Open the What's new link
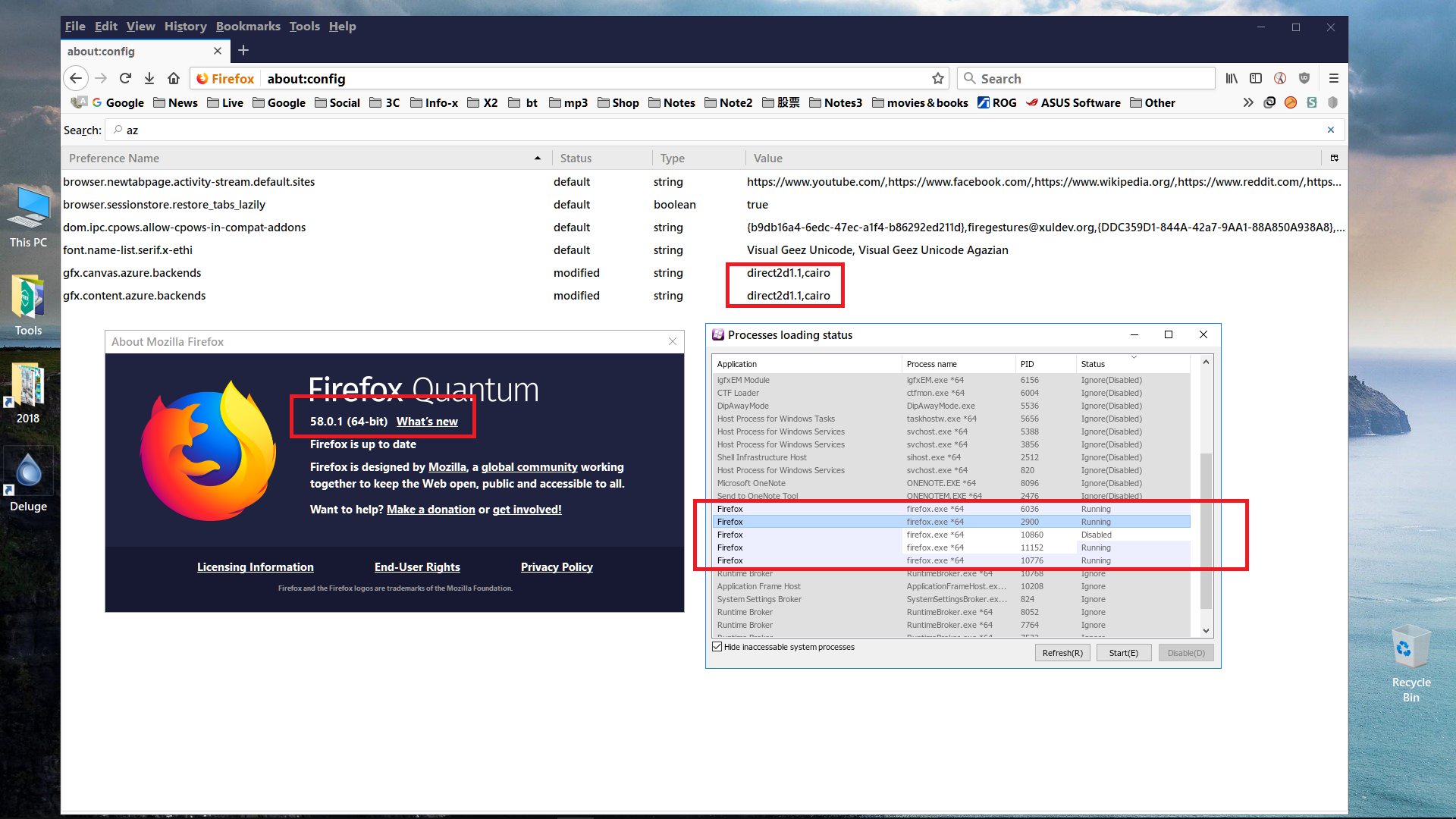This screenshot has width=1456, height=819. (427, 422)
